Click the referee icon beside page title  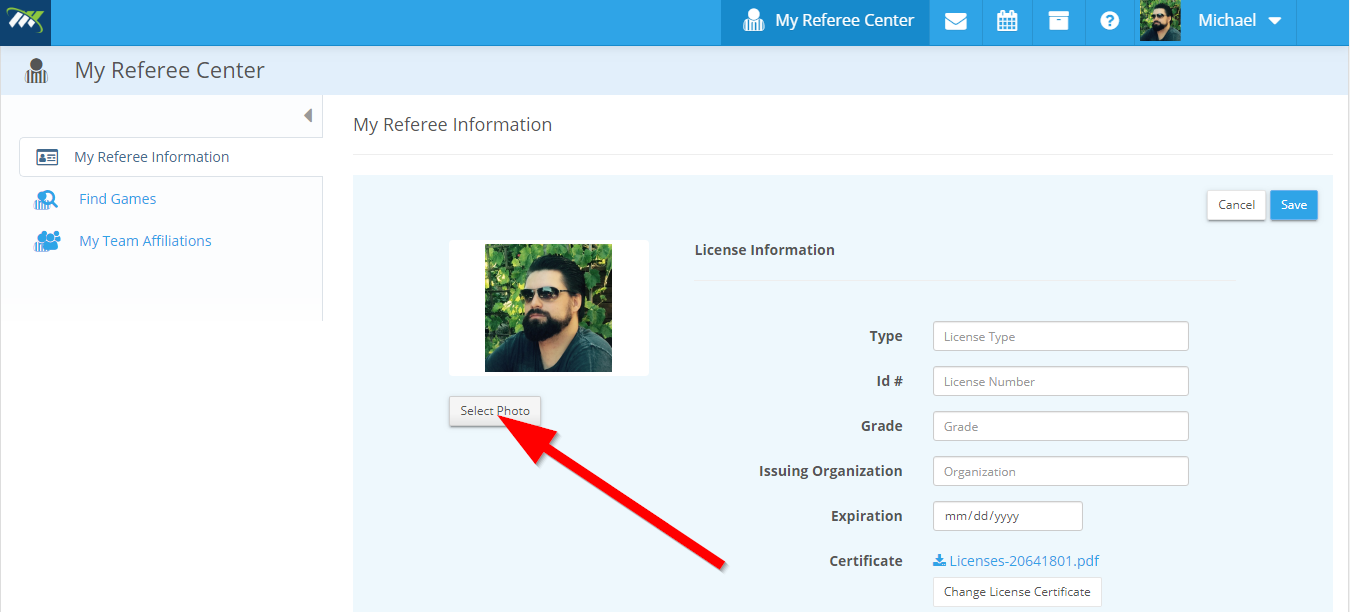coord(37,71)
